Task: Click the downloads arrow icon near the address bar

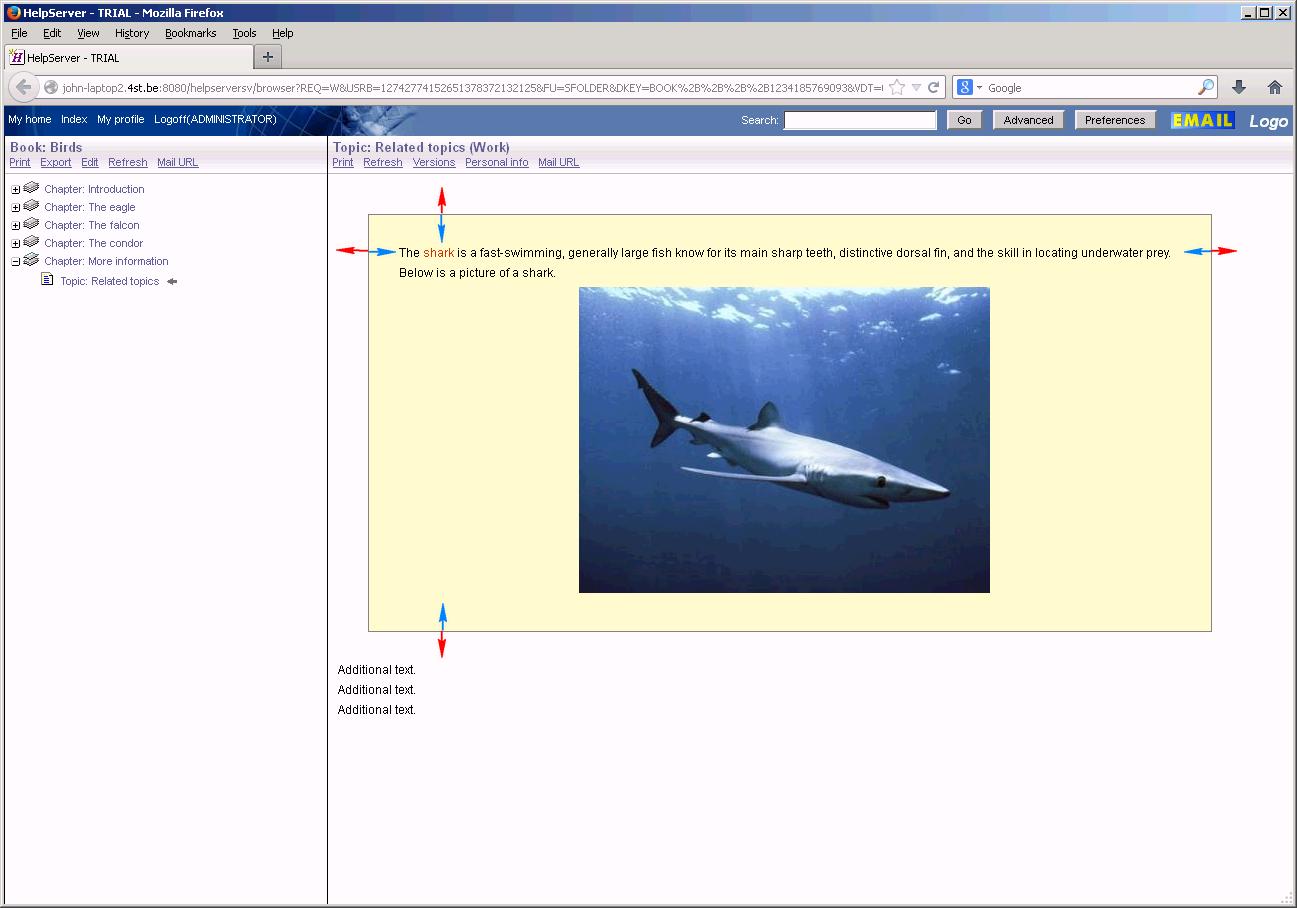Action: (1239, 87)
